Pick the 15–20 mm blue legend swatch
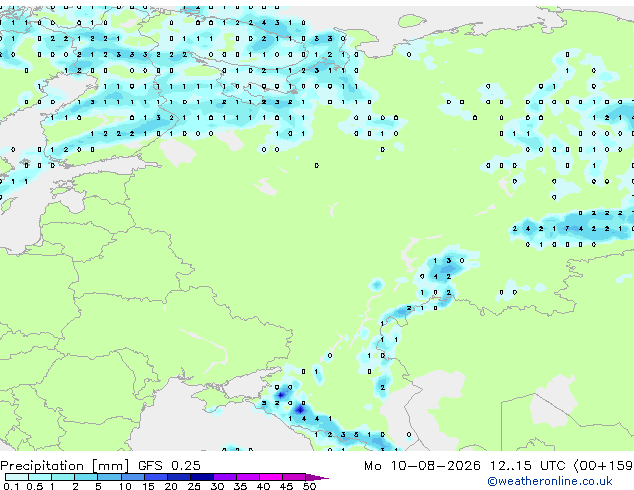 click(x=155, y=477)
